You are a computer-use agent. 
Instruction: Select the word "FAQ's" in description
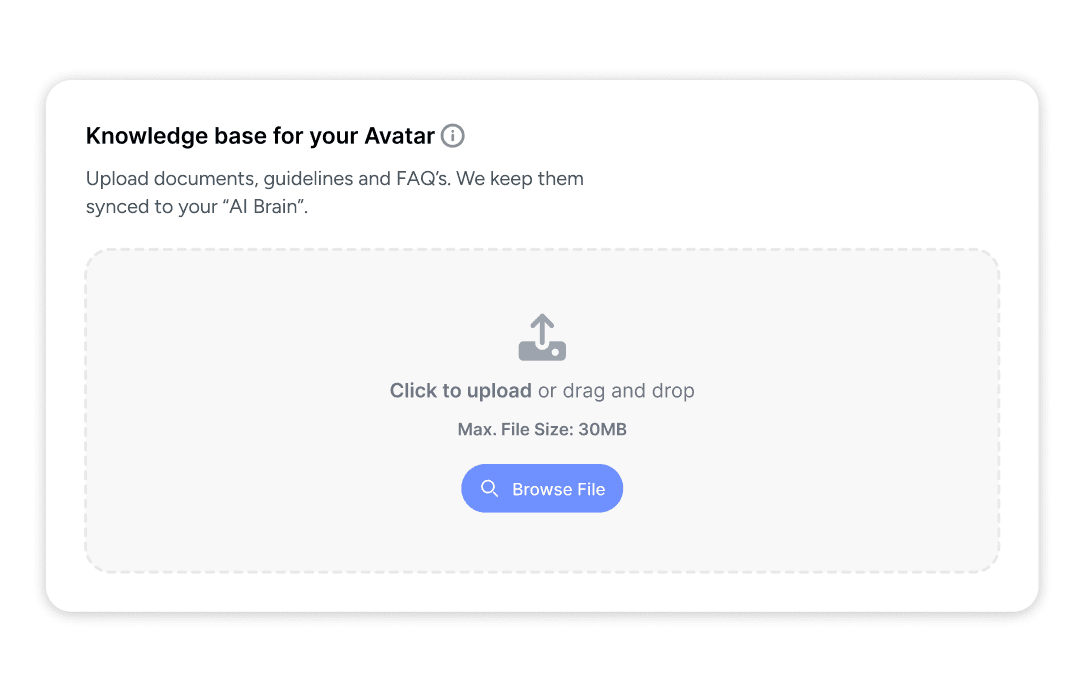point(423,178)
